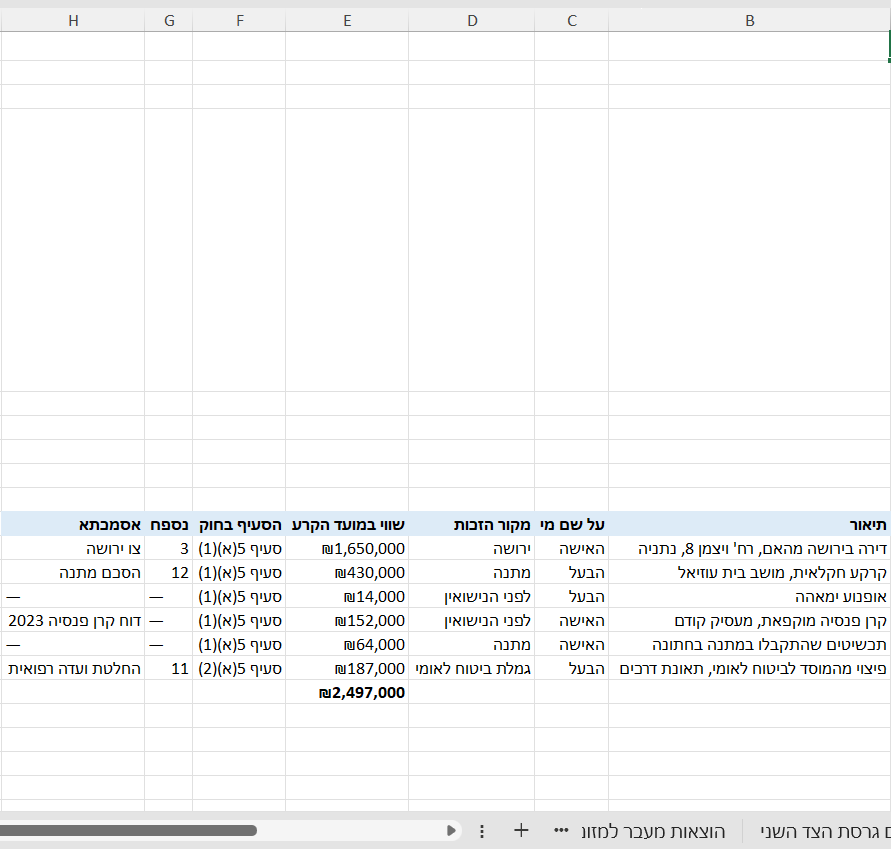Select the horizontal scrollbar thumb
This screenshot has width=891, height=849.
click(x=128, y=831)
